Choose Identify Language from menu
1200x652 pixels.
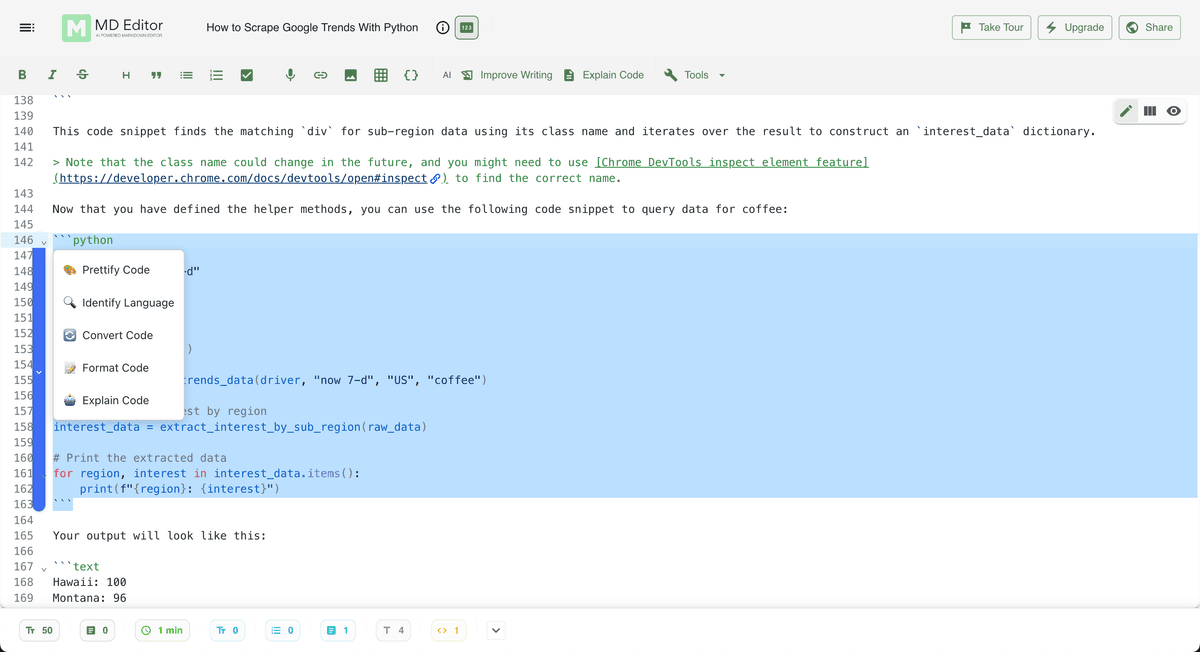coord(118,303)
